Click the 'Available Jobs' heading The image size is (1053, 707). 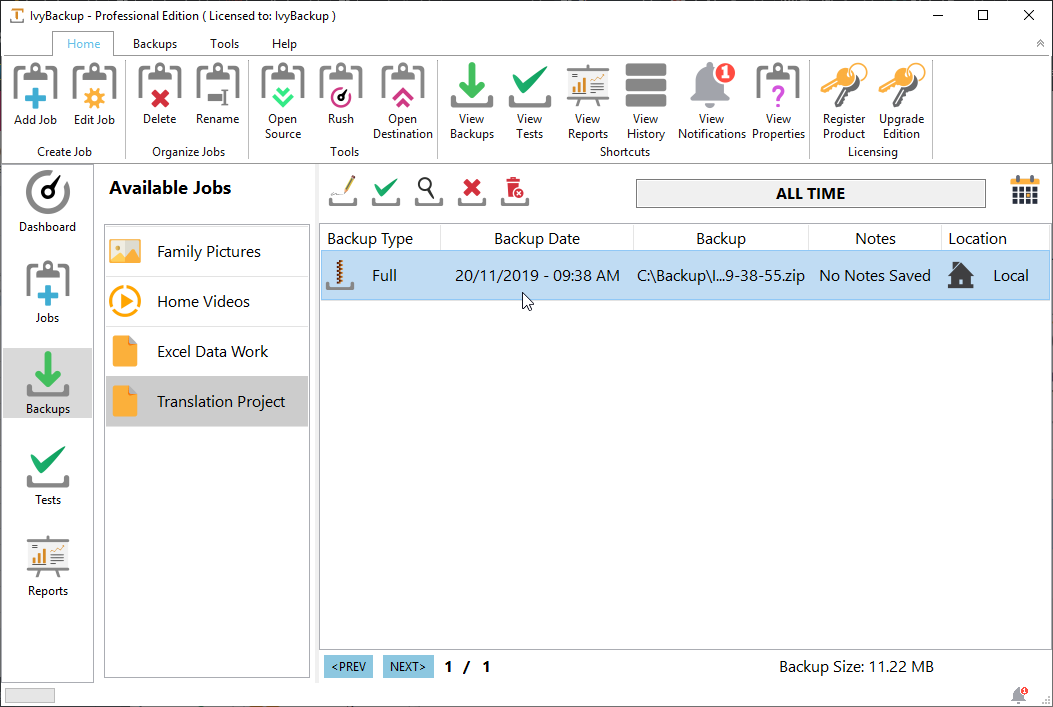(x=170, y=188)
